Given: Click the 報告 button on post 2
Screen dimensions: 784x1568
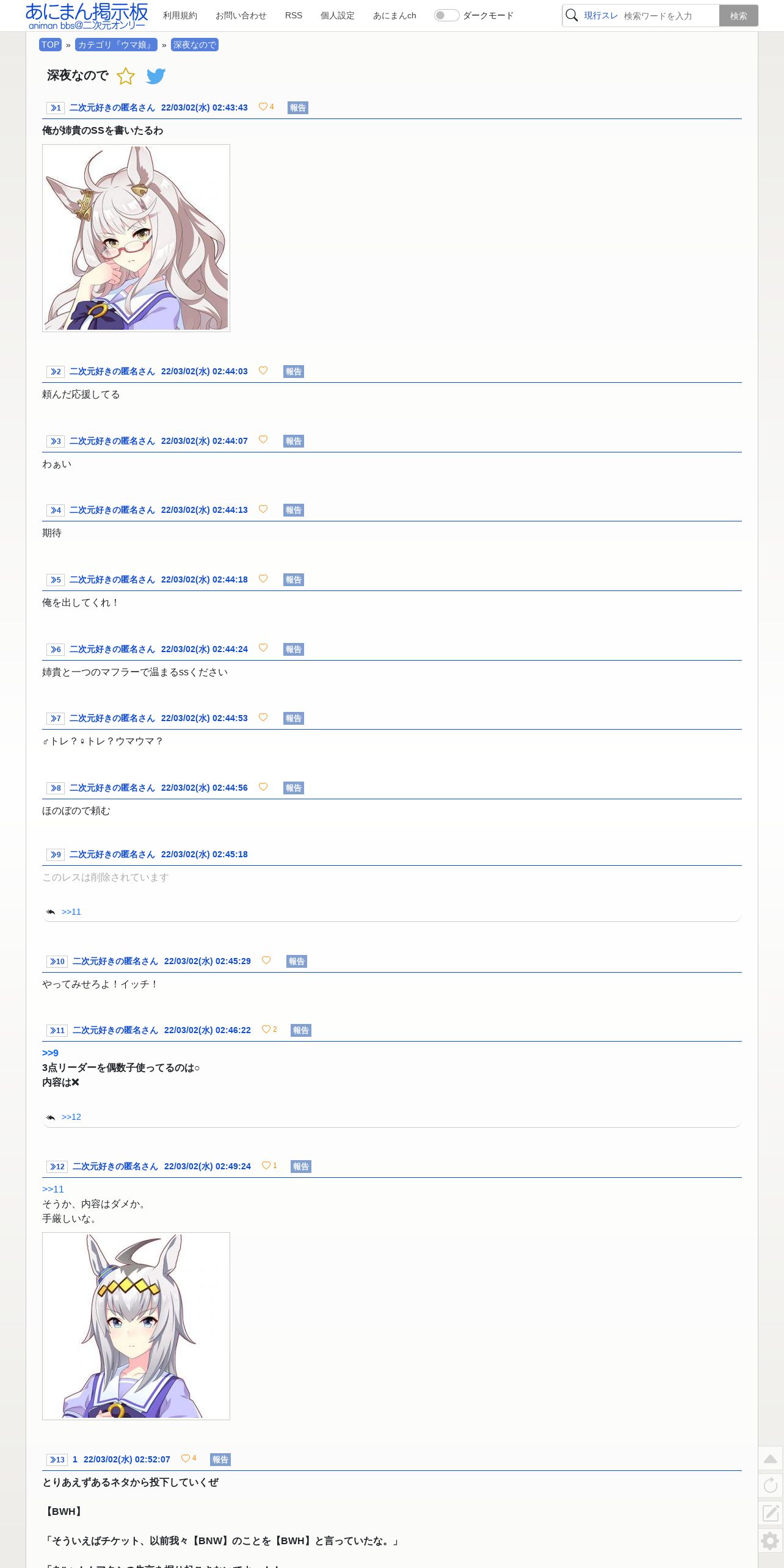Looking at the screenshot, I should (x=294, y=371).
